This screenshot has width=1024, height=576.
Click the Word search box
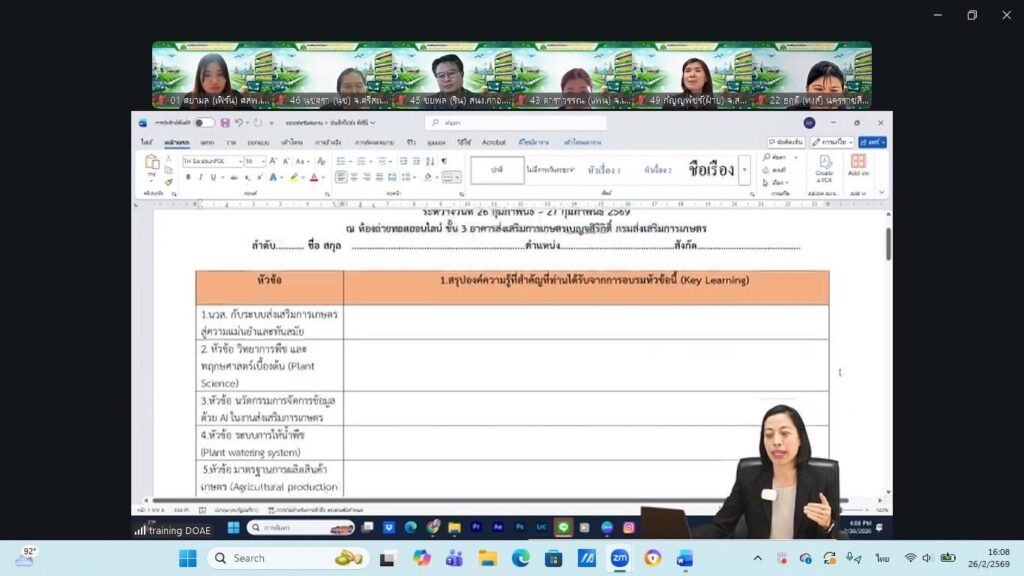pos(487,123)
